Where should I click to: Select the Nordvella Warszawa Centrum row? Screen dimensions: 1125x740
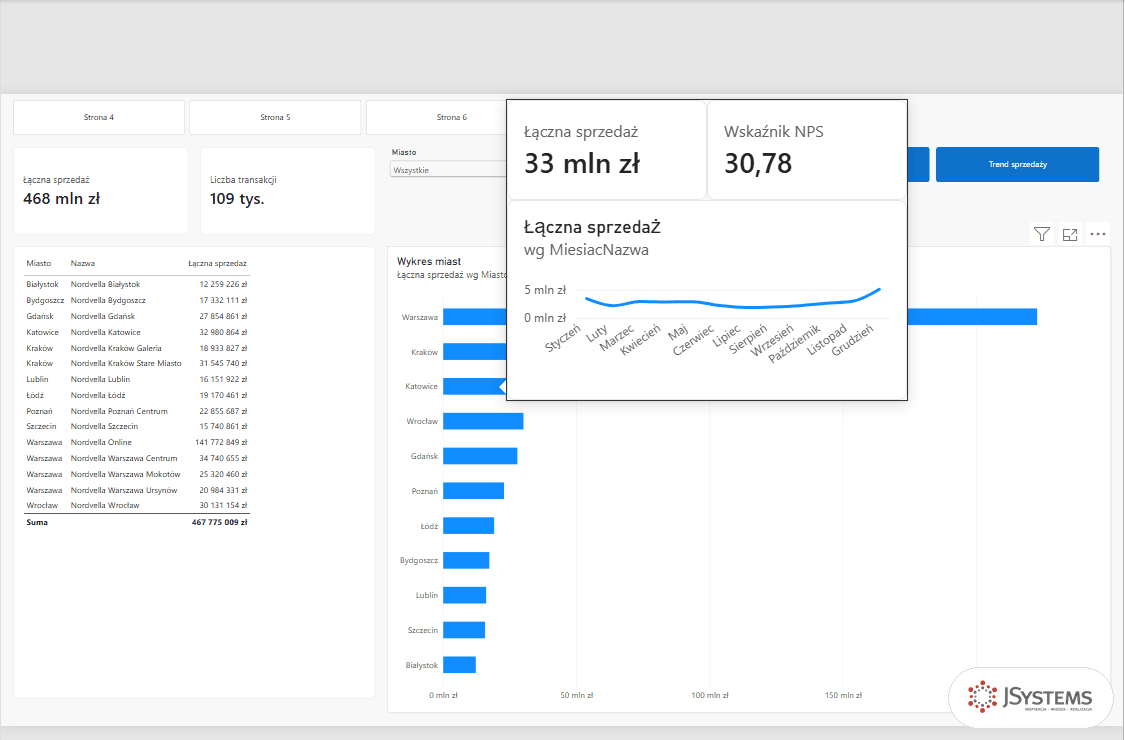[x=136, y=458]
